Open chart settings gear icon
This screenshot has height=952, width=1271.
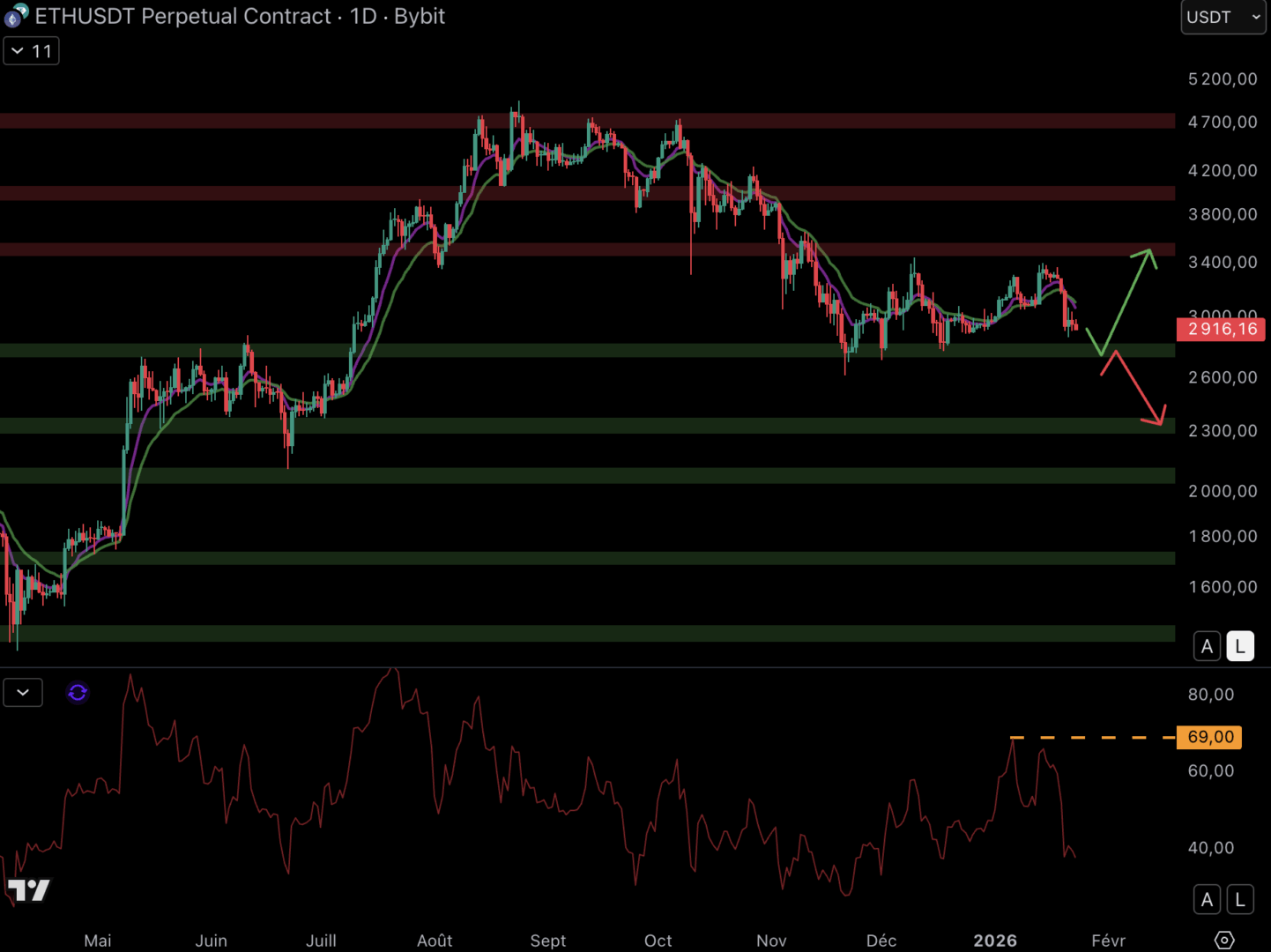tap(1224, 940)
